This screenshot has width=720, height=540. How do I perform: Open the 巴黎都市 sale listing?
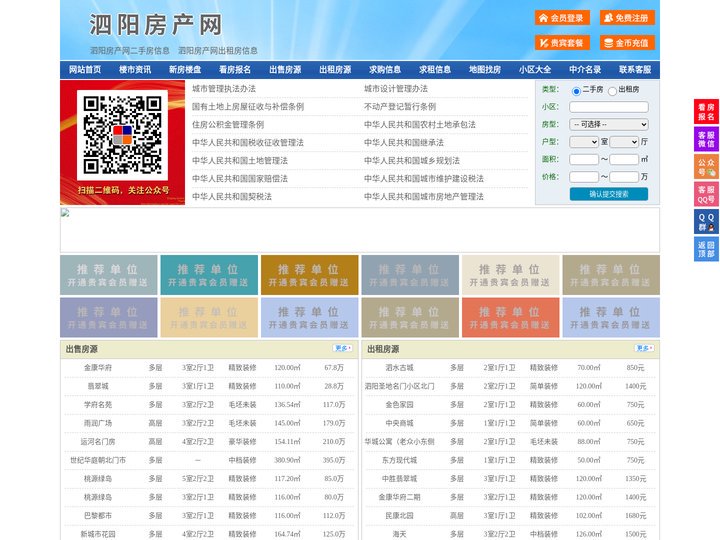pos(98,516)
